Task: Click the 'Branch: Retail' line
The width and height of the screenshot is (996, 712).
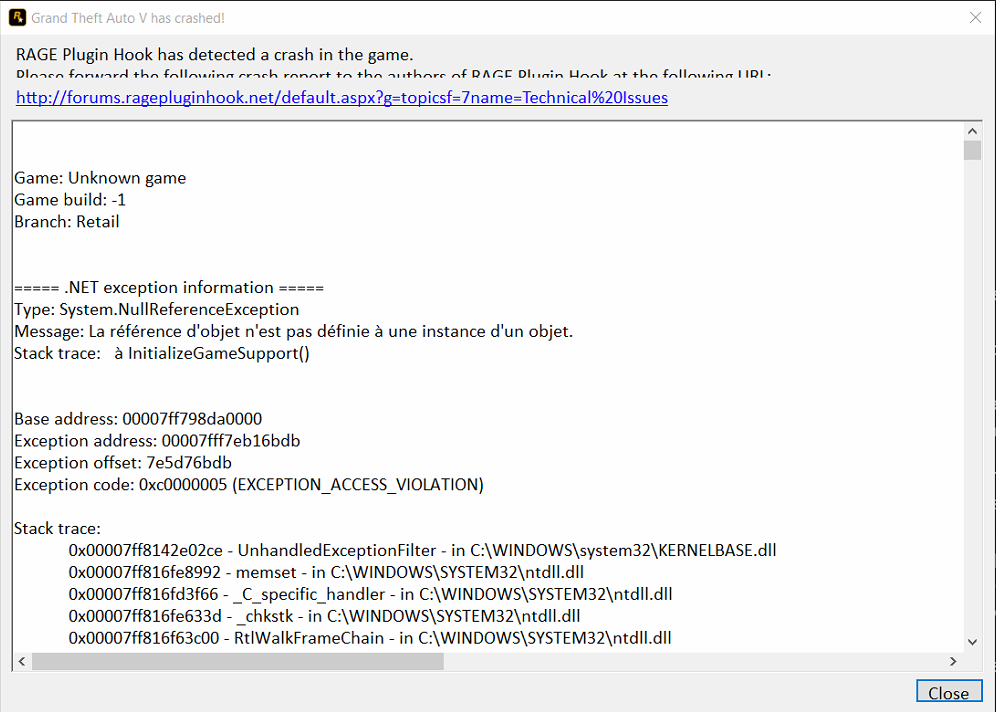Action: click(67, 222)
